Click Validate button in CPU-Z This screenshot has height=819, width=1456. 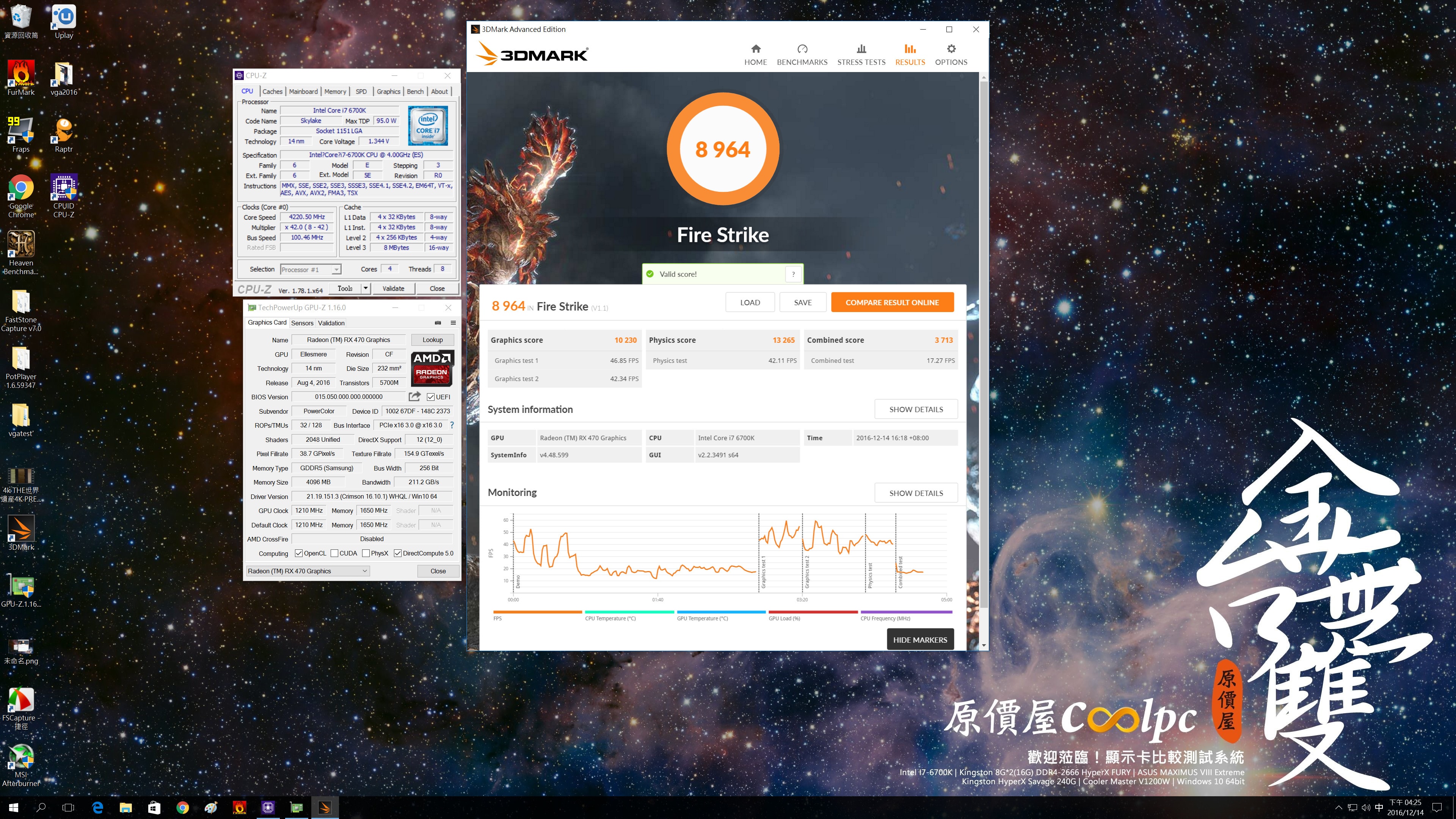pos(393,288)
